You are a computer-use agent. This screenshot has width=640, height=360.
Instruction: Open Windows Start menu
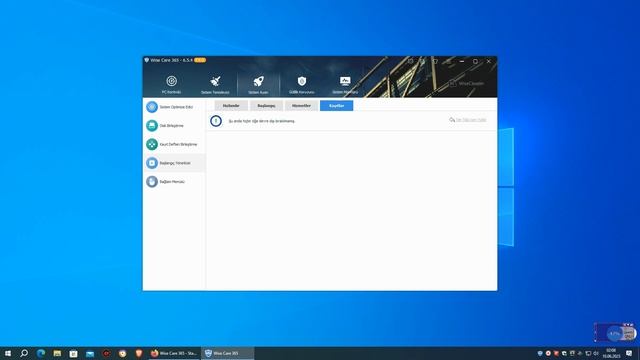point(8,353)
